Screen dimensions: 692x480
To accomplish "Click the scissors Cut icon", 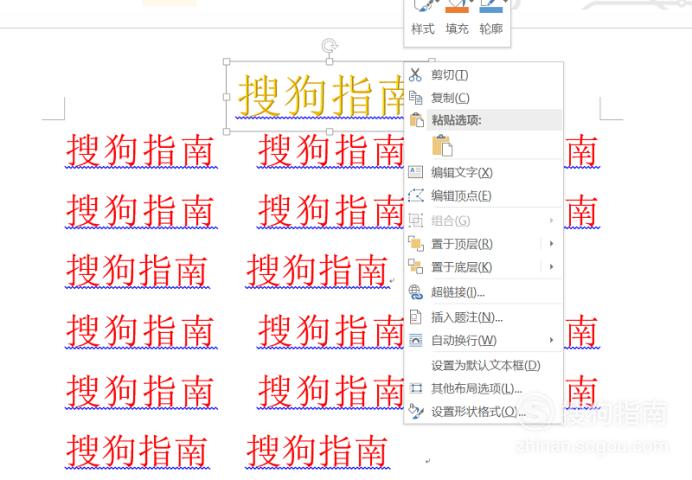I will 415,75.
